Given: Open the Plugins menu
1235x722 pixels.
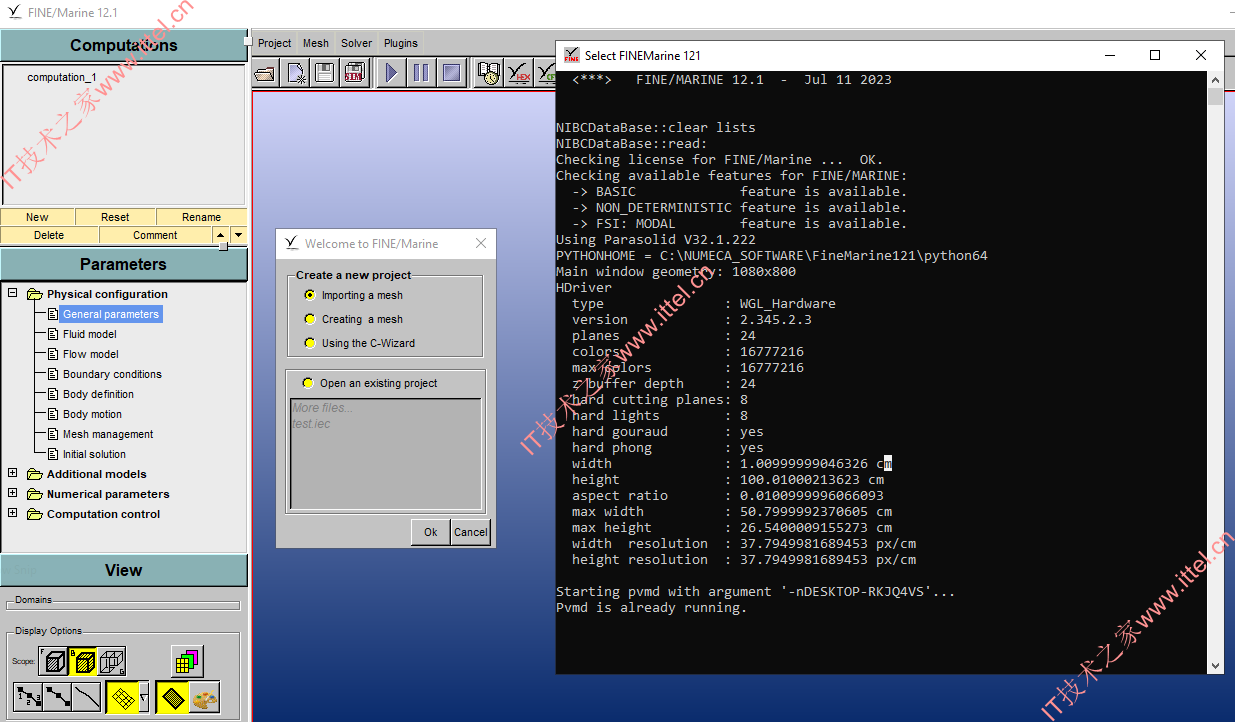Looking at the screenshot, I should pos(401,43).
